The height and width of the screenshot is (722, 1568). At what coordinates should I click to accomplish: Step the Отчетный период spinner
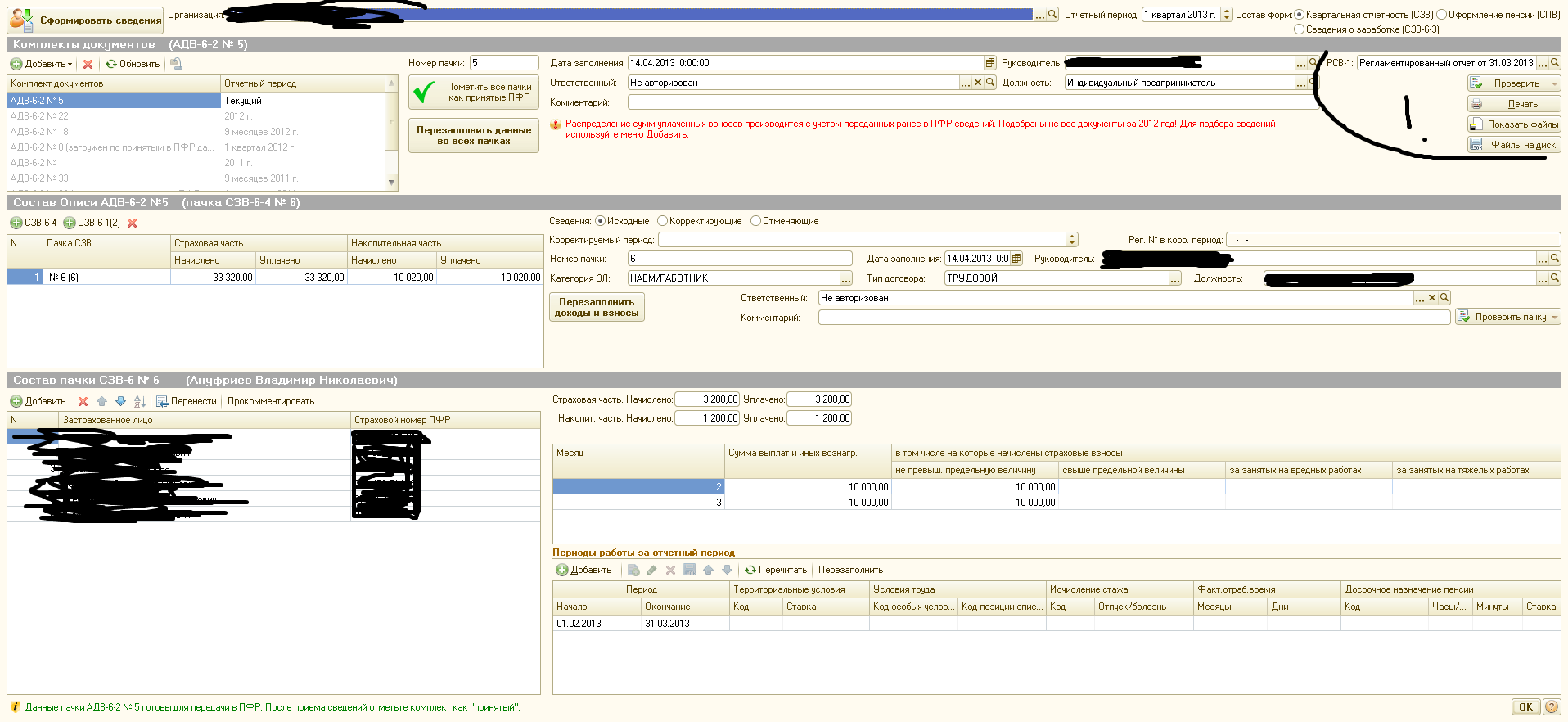point(1226,15)
